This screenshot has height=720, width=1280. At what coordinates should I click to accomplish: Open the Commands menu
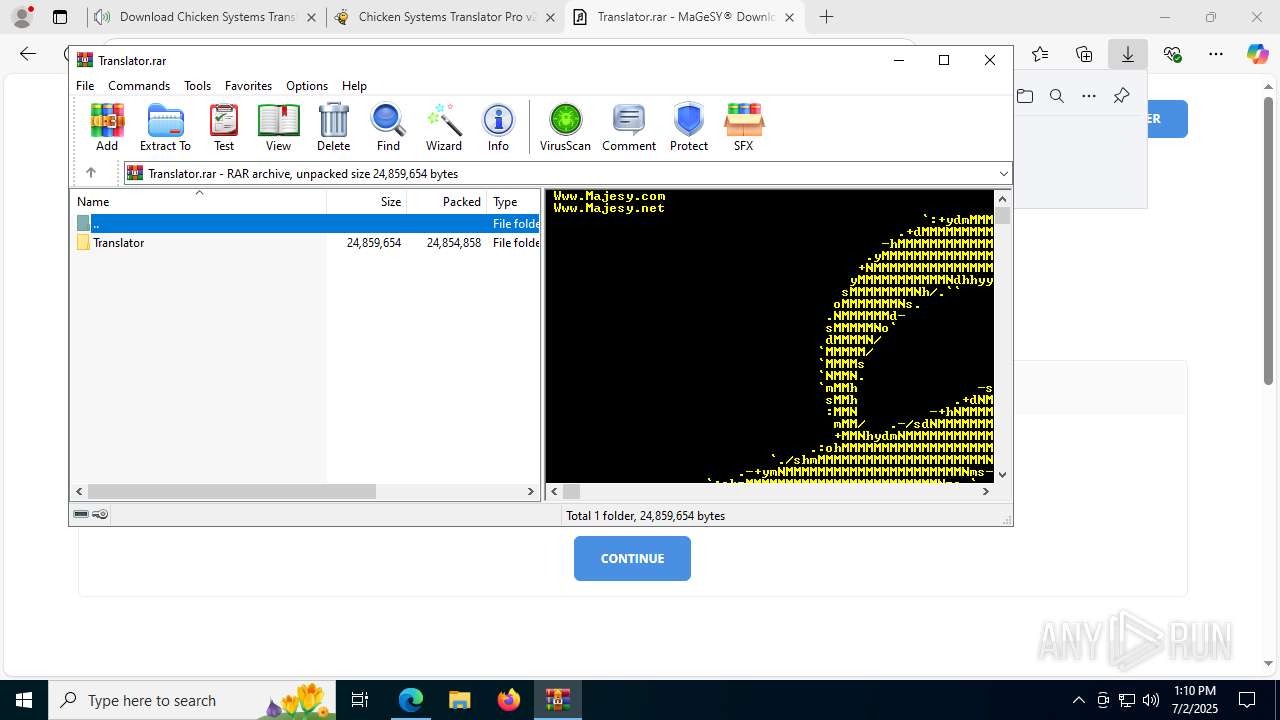(139, 86)
